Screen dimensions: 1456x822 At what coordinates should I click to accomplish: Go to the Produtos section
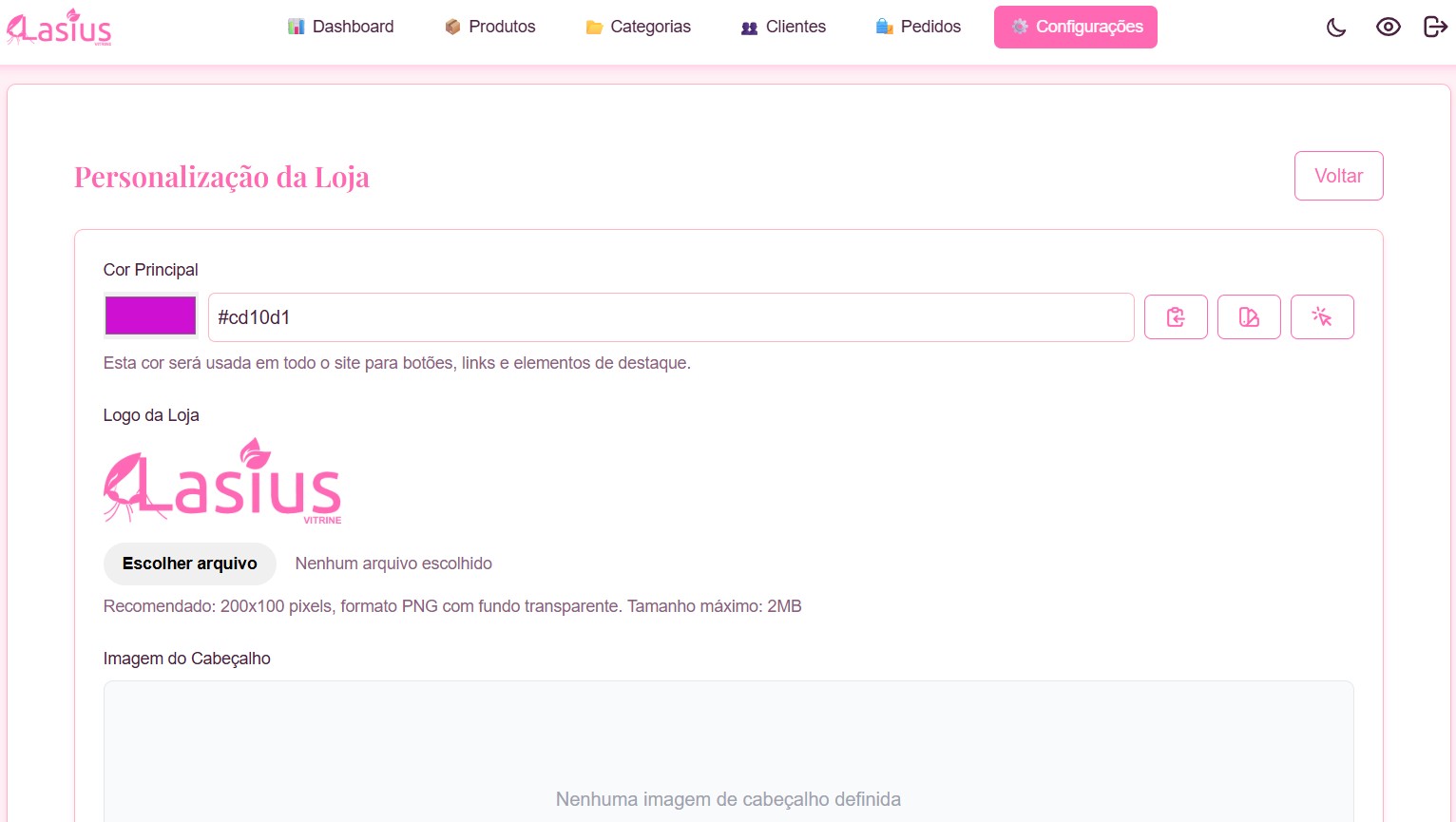(489, 27)
